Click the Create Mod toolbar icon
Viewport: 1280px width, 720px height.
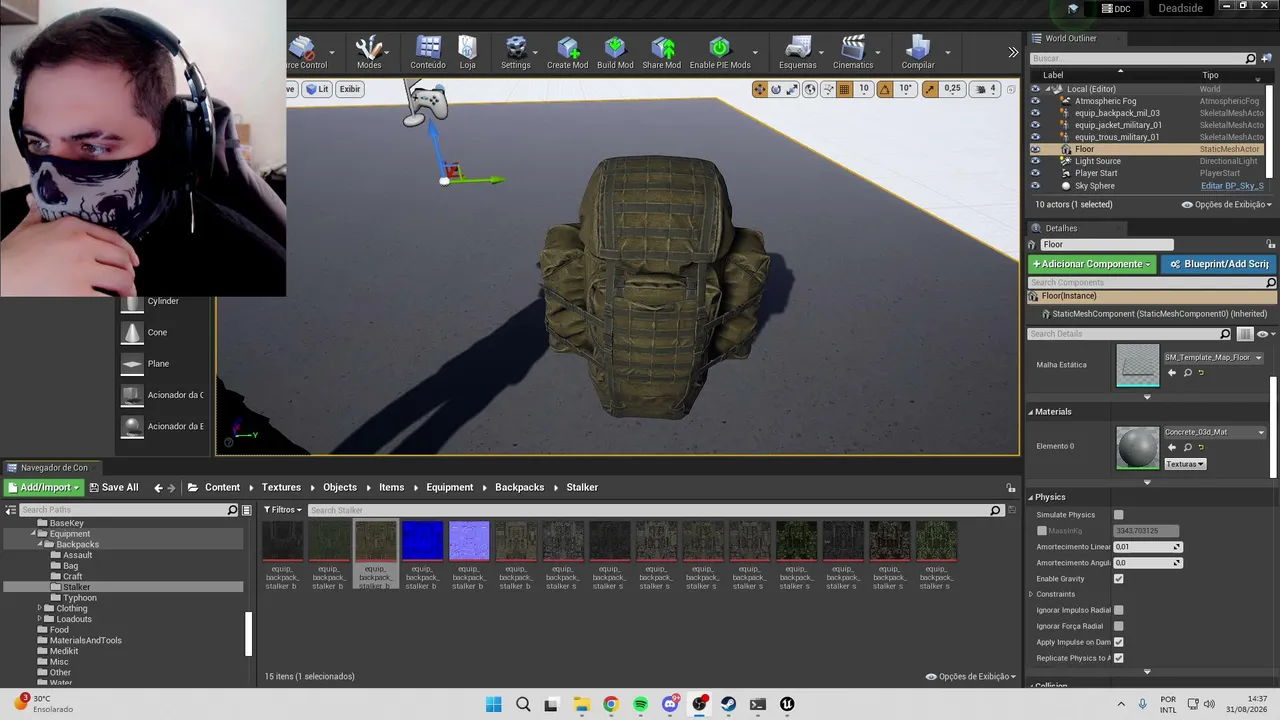click(x=567, y=52)
